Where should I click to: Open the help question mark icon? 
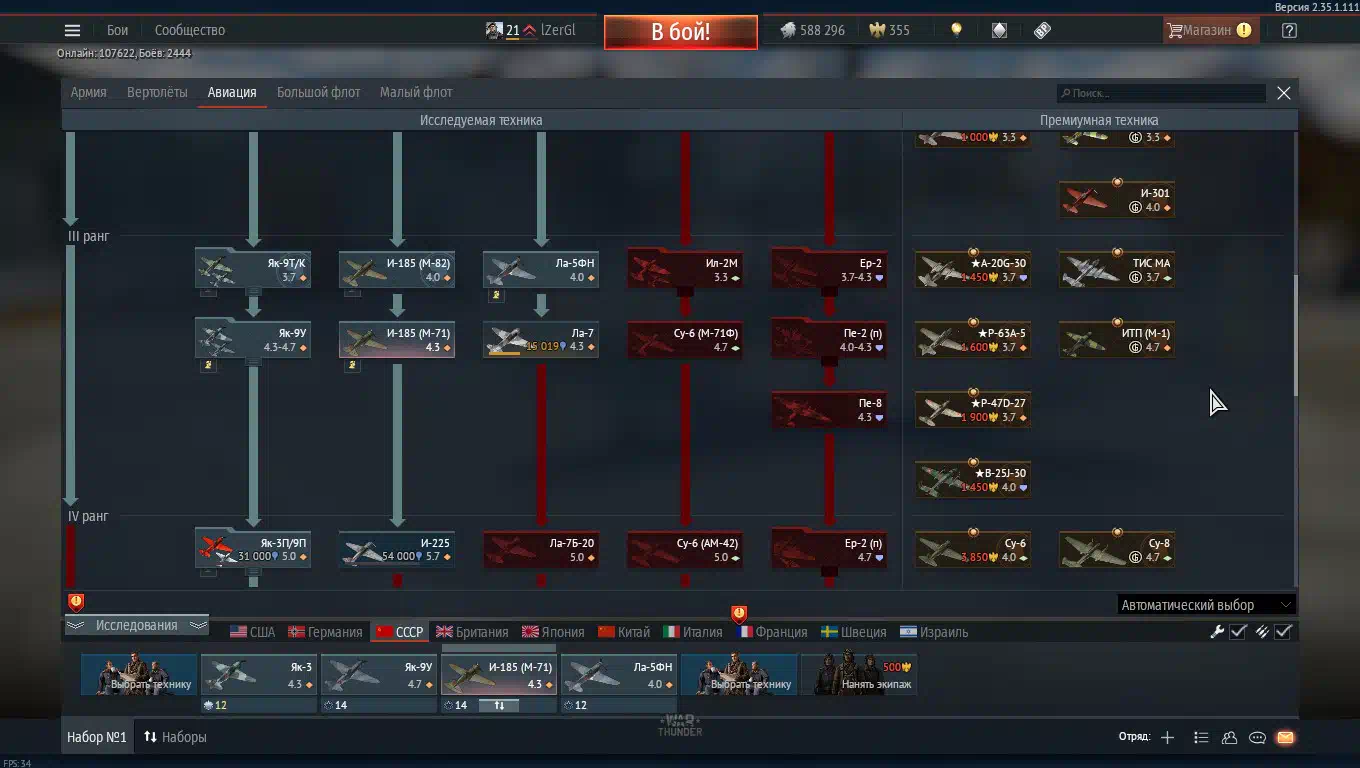pyautogui.click(x=1289, y=30)
